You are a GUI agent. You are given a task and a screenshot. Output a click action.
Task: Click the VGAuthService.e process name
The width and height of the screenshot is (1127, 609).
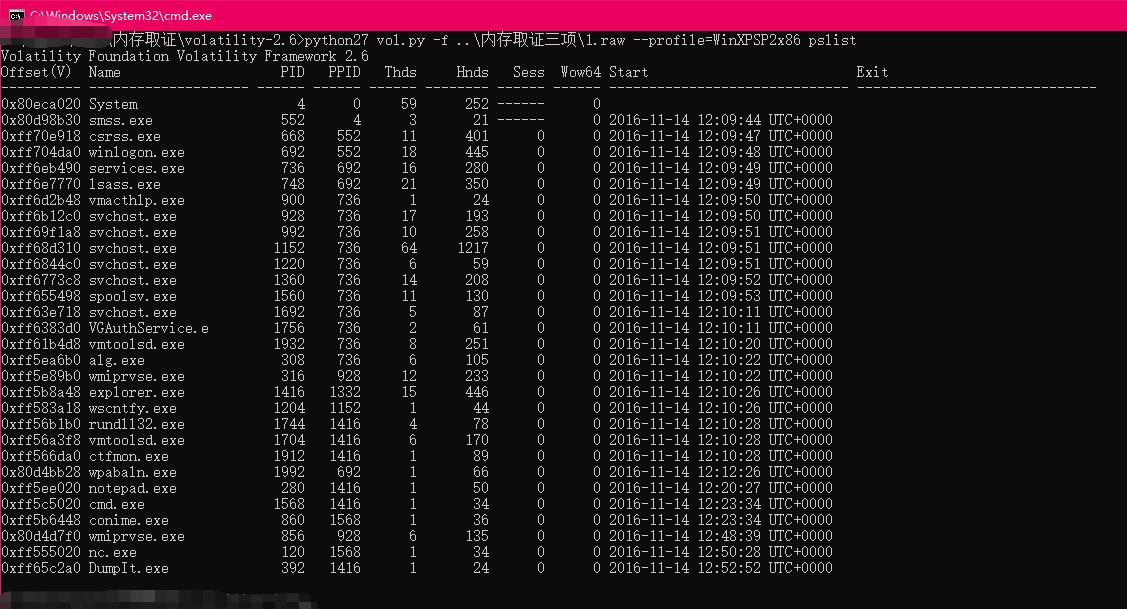click(148, 328)
